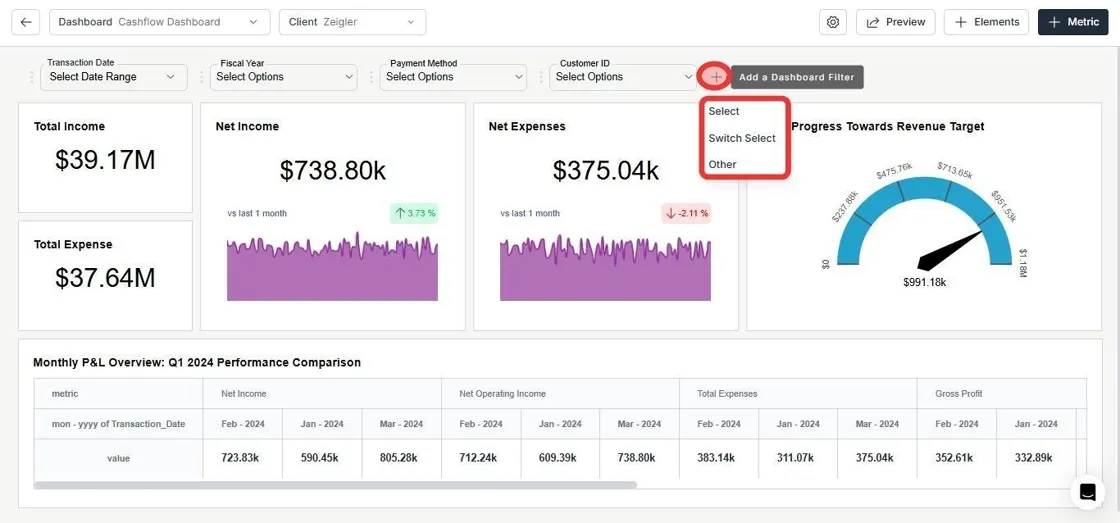Open the settings gear icon

coord(832,22)
